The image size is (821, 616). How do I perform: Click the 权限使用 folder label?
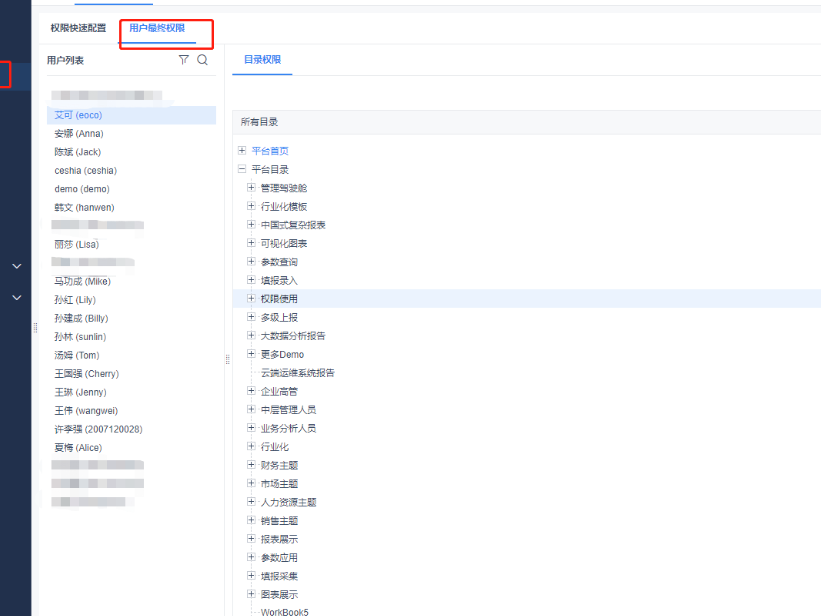point(279,299)
